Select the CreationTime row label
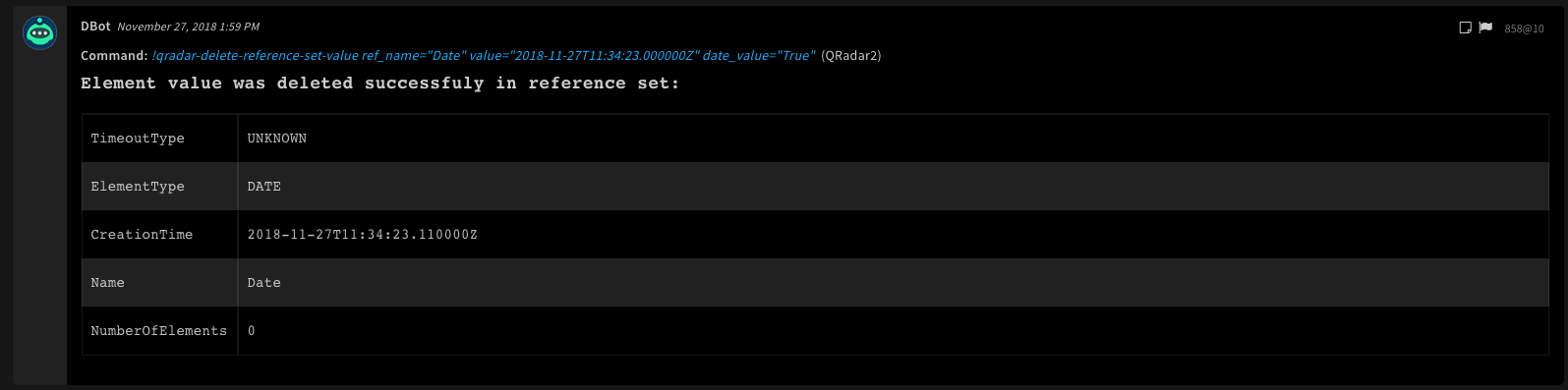The height and width of the screenshot is (390, 1568). point(142,235)
